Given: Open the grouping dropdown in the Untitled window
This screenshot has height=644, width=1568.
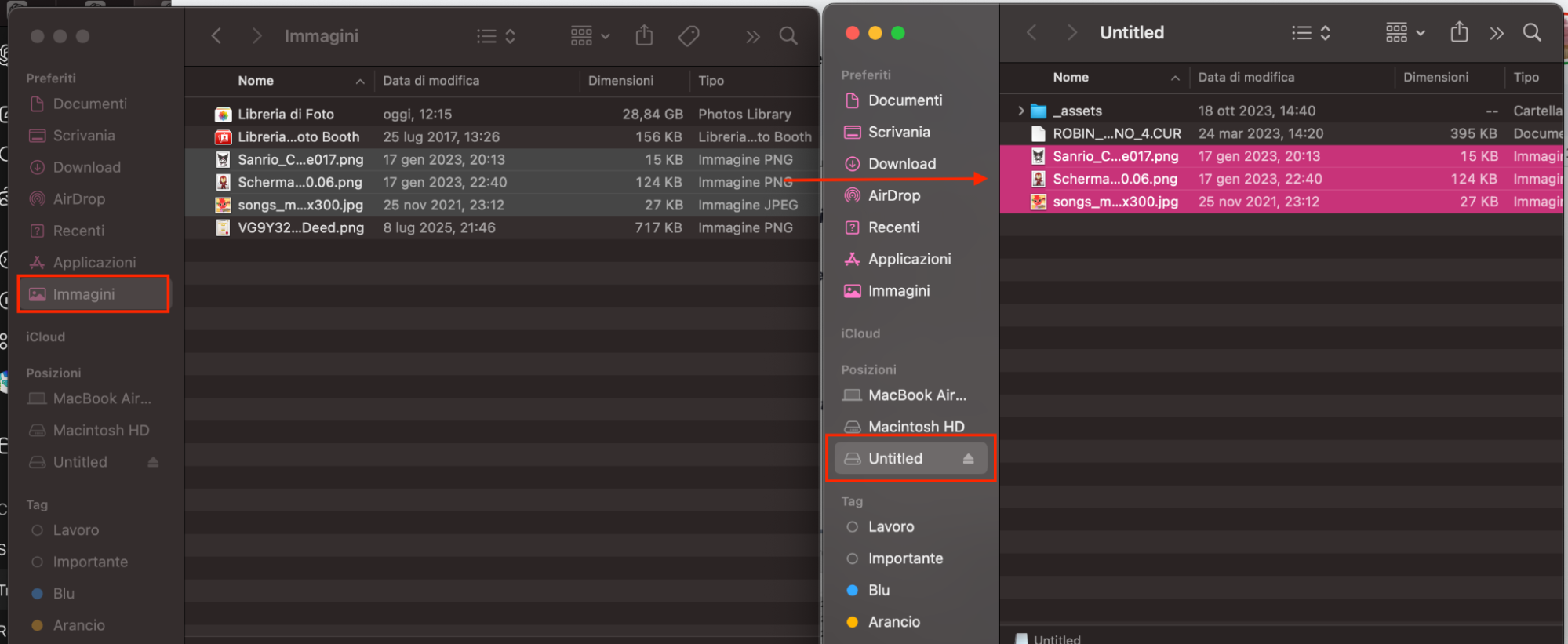Looking at the screenshot, I should point(1405,33).
